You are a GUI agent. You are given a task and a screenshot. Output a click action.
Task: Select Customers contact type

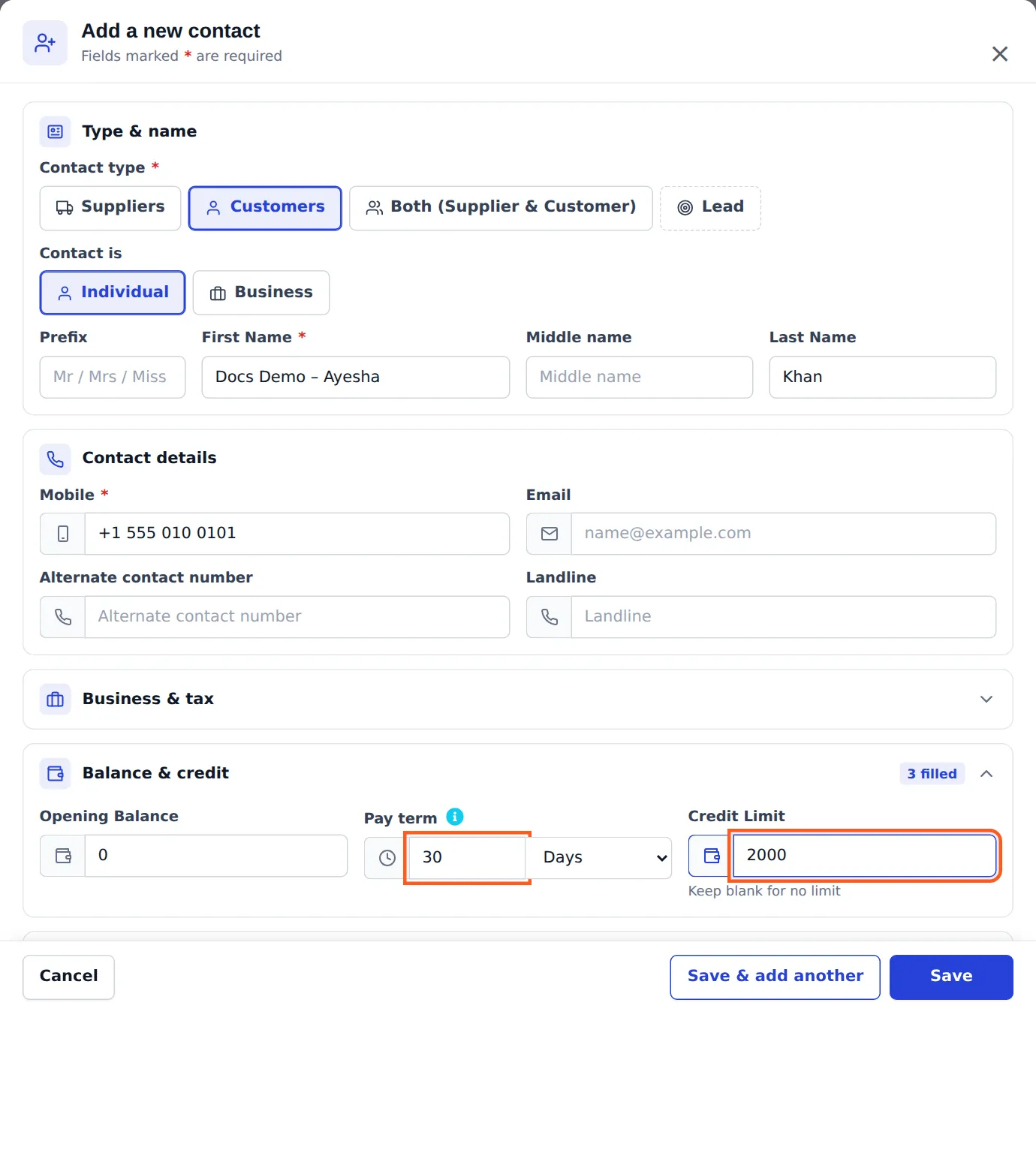[265, 208]
